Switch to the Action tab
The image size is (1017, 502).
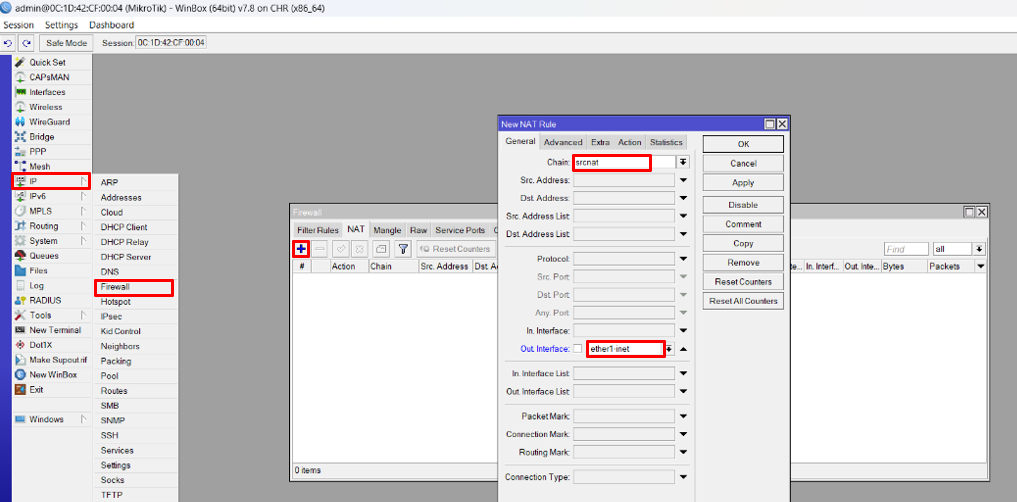coord(629,142)
